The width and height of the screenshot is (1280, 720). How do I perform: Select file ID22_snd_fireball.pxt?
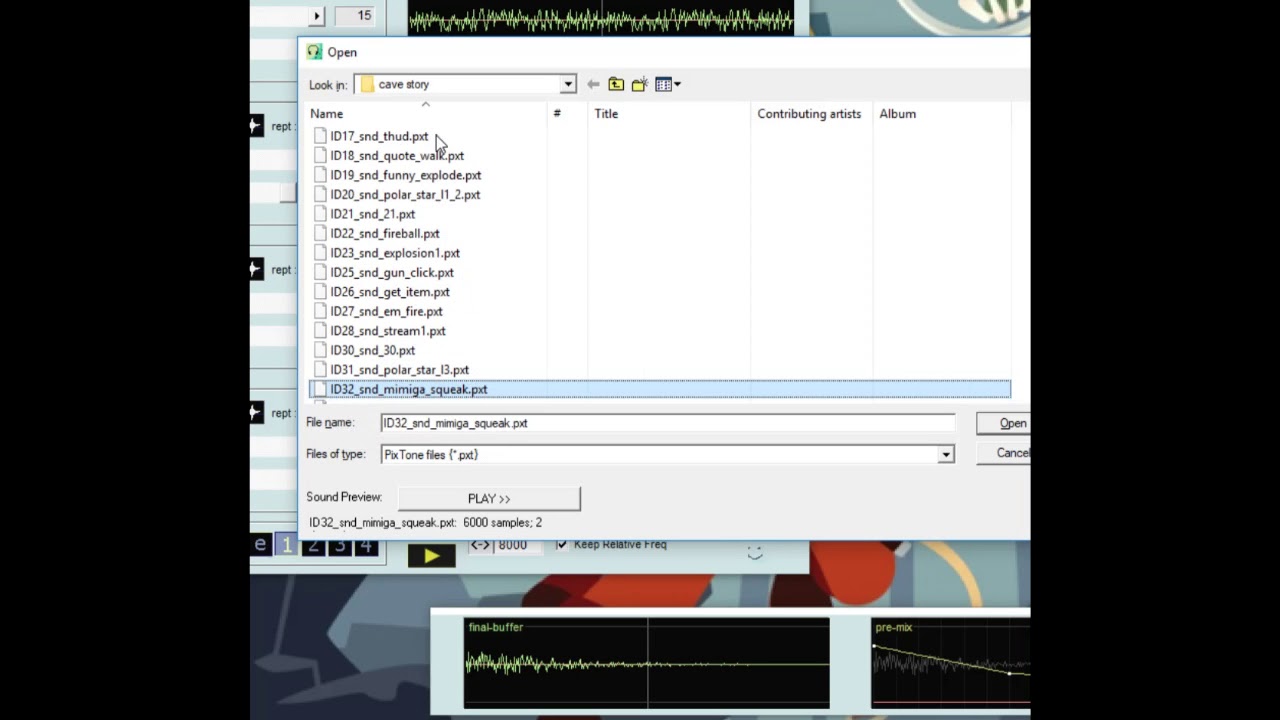coord(385,234)
